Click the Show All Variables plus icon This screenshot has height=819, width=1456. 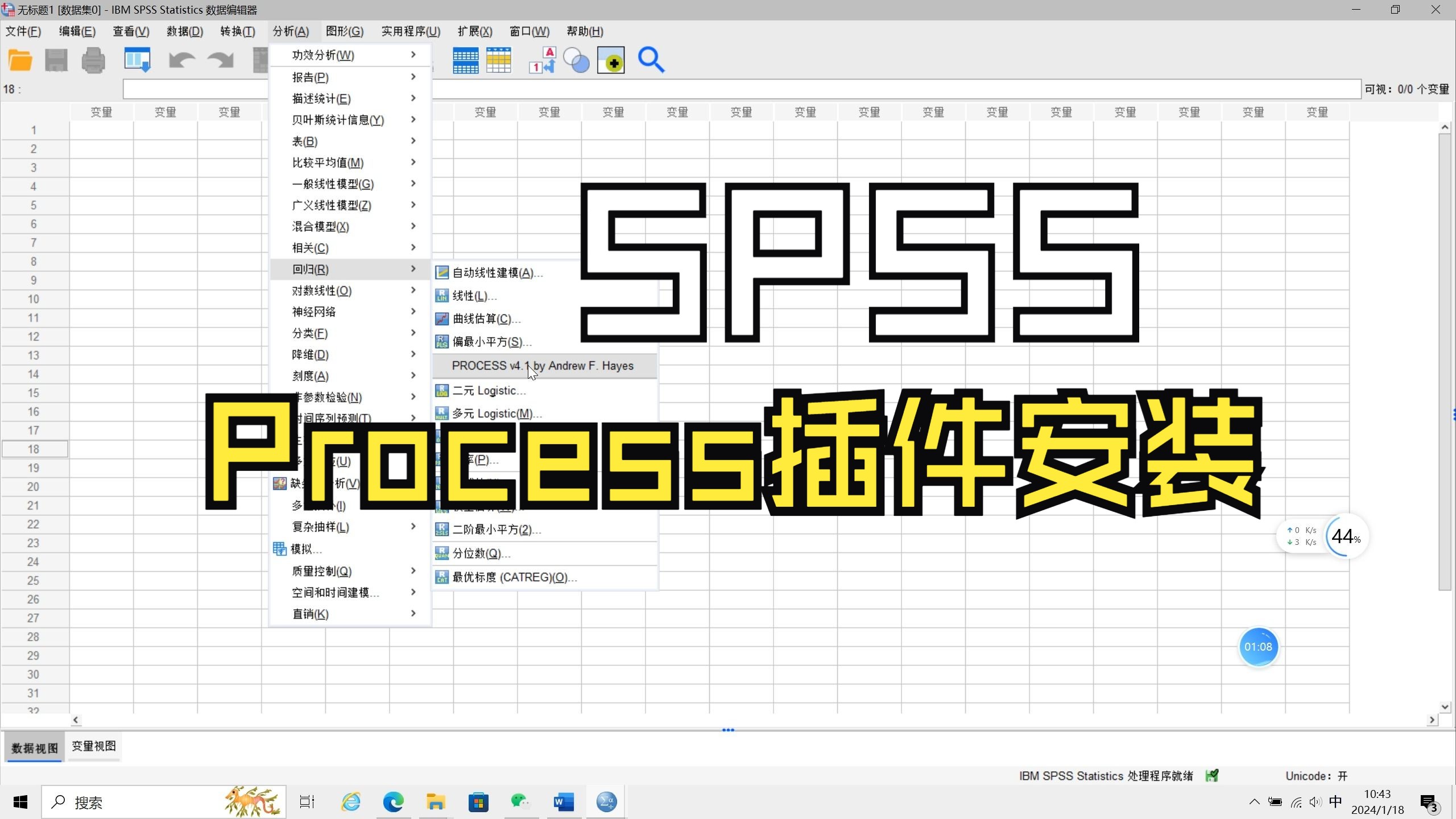pos(611,60)
